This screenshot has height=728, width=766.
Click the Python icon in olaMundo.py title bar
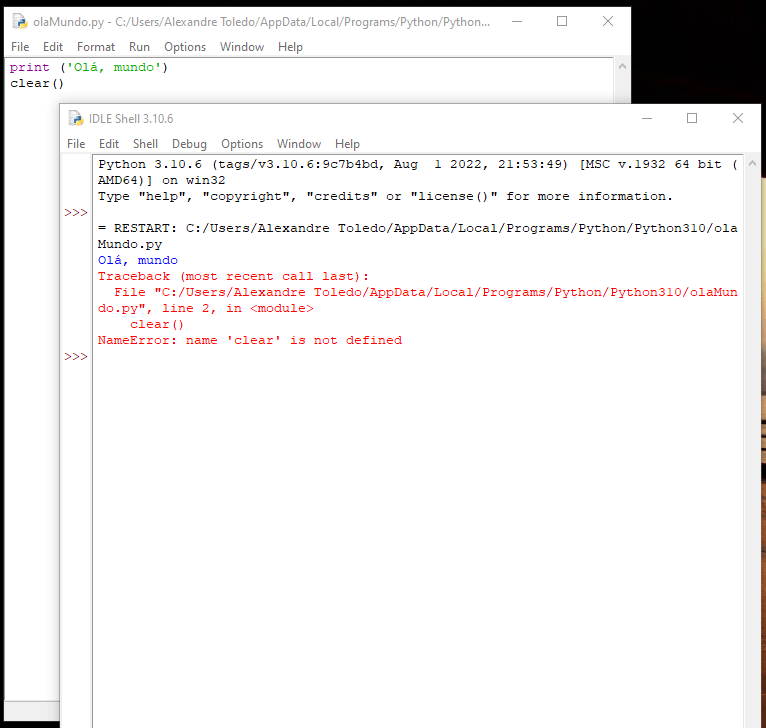(20, 21)
